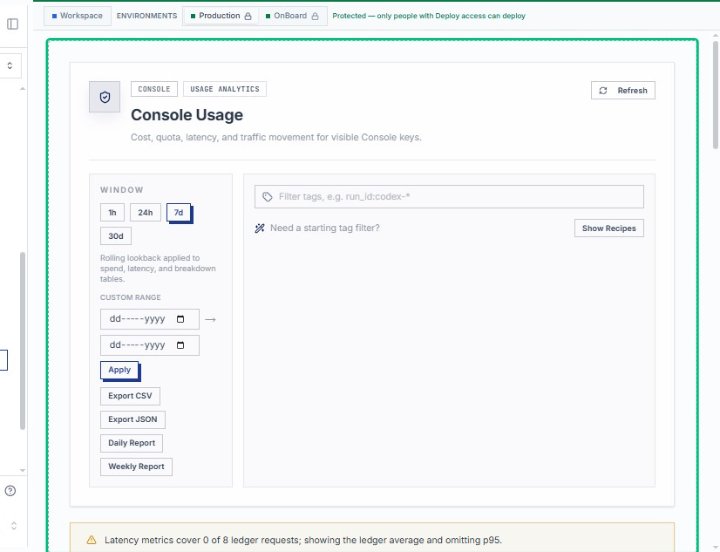Open calendar picker on first date field
This screenshot has height=552, width=720.
[180, 319]
